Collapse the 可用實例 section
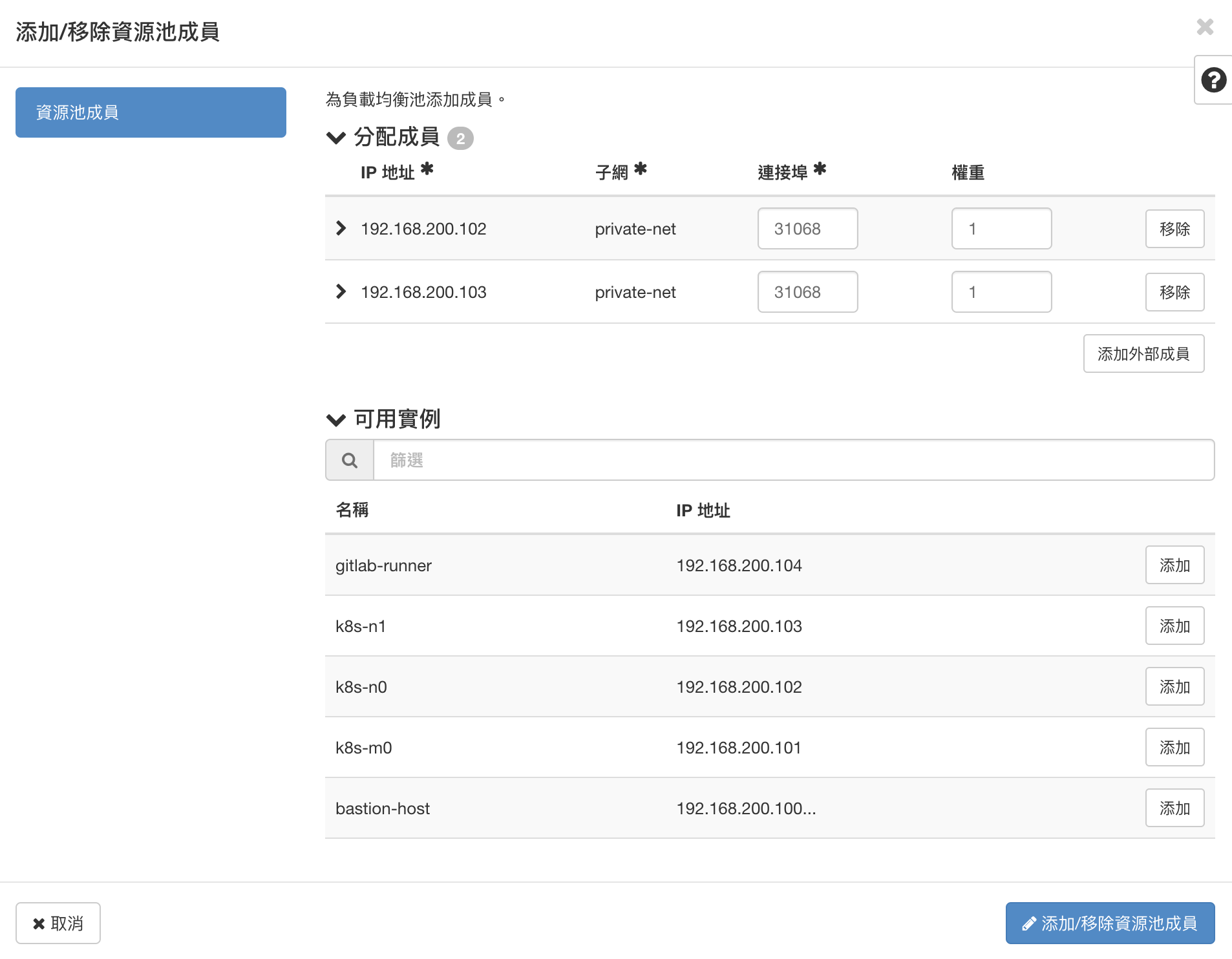Viewport: 1232px width, 959px height. (336, 420)
